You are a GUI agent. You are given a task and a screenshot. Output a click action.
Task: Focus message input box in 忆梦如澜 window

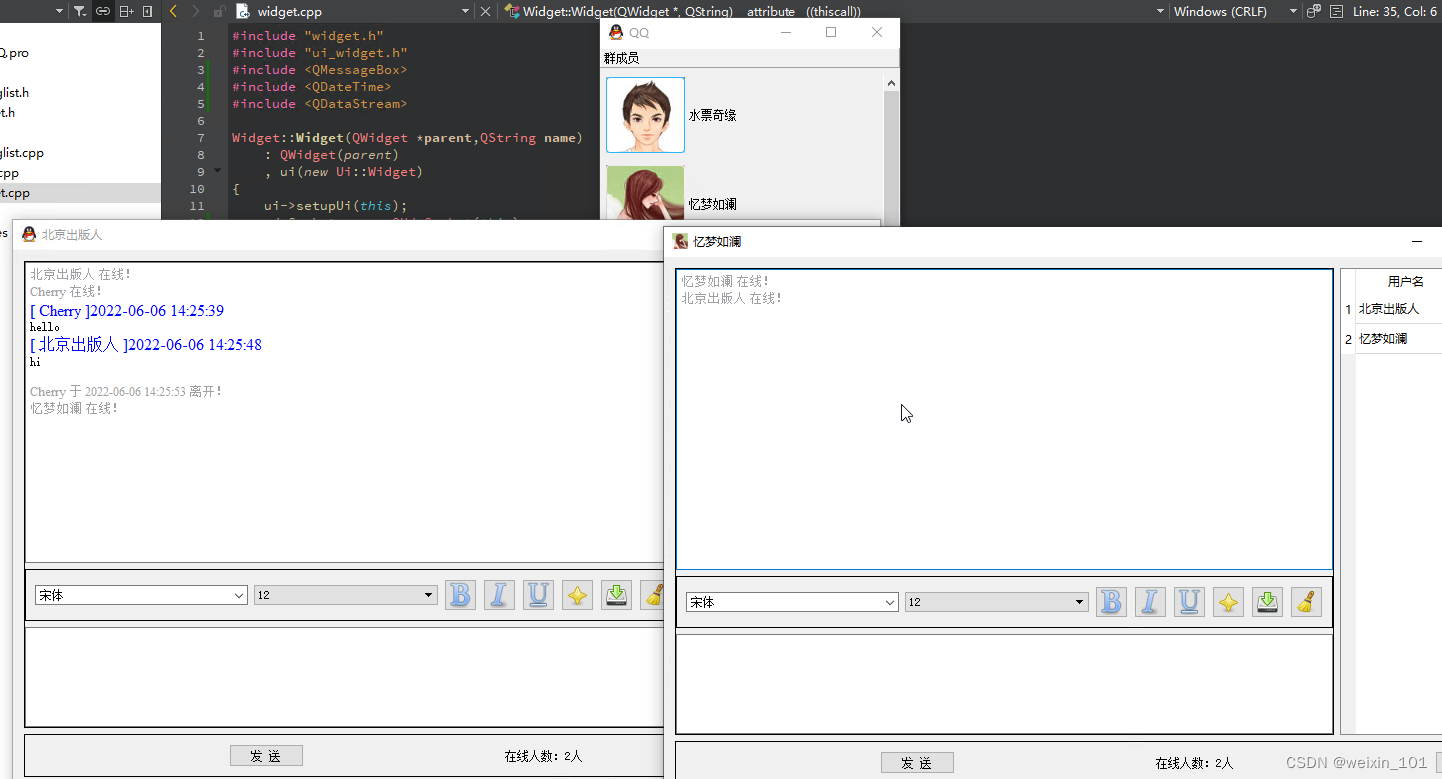pyautogui.click(x=1004, y=684)
